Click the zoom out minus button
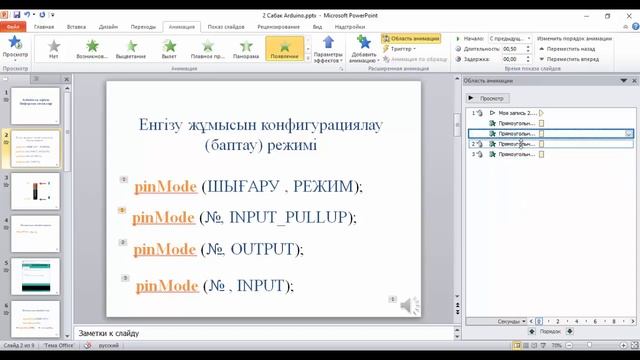The image size is (640, 360). (x=569, y=345)
